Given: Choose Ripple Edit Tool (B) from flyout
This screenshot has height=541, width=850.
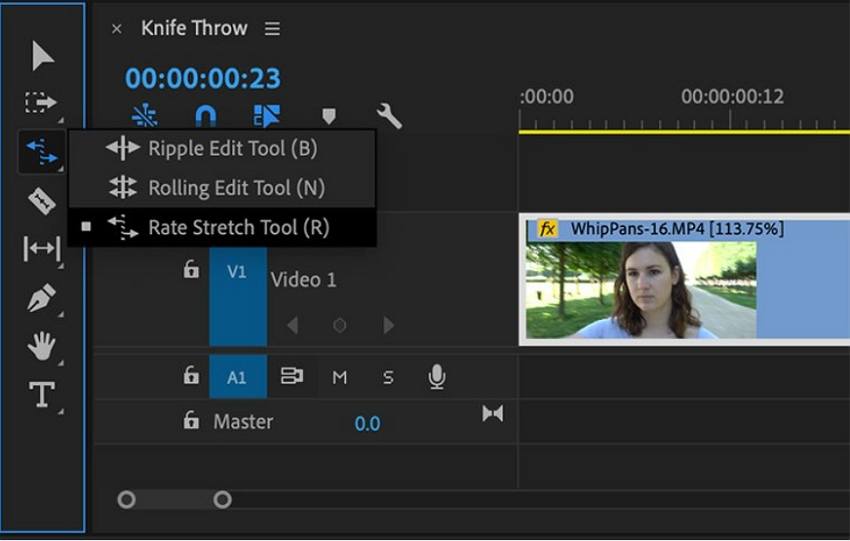Looking at the screenshot, I should click(x=232, y=149).
